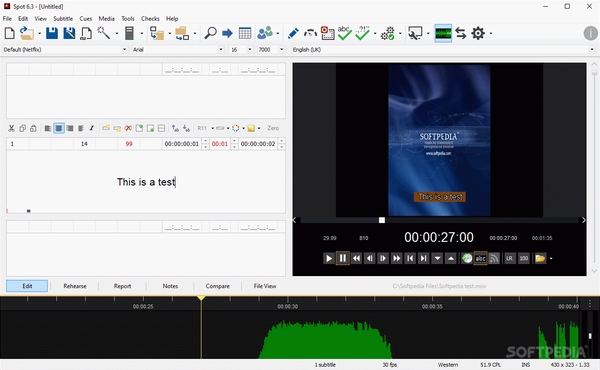The height and width of the screenshot is (370, 600).
Task: Click the open folder icon in video controls
Action: 540,258
